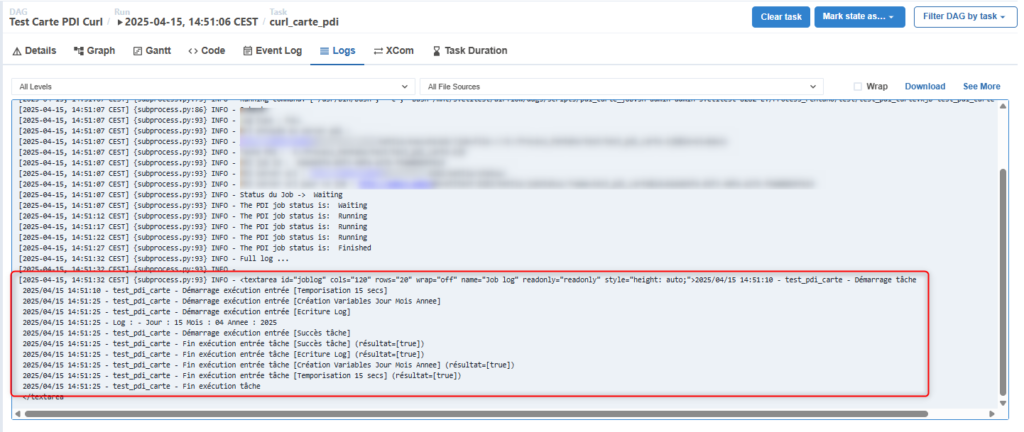
Task: Open the Details tab
Action: click(x=35, y=51)
